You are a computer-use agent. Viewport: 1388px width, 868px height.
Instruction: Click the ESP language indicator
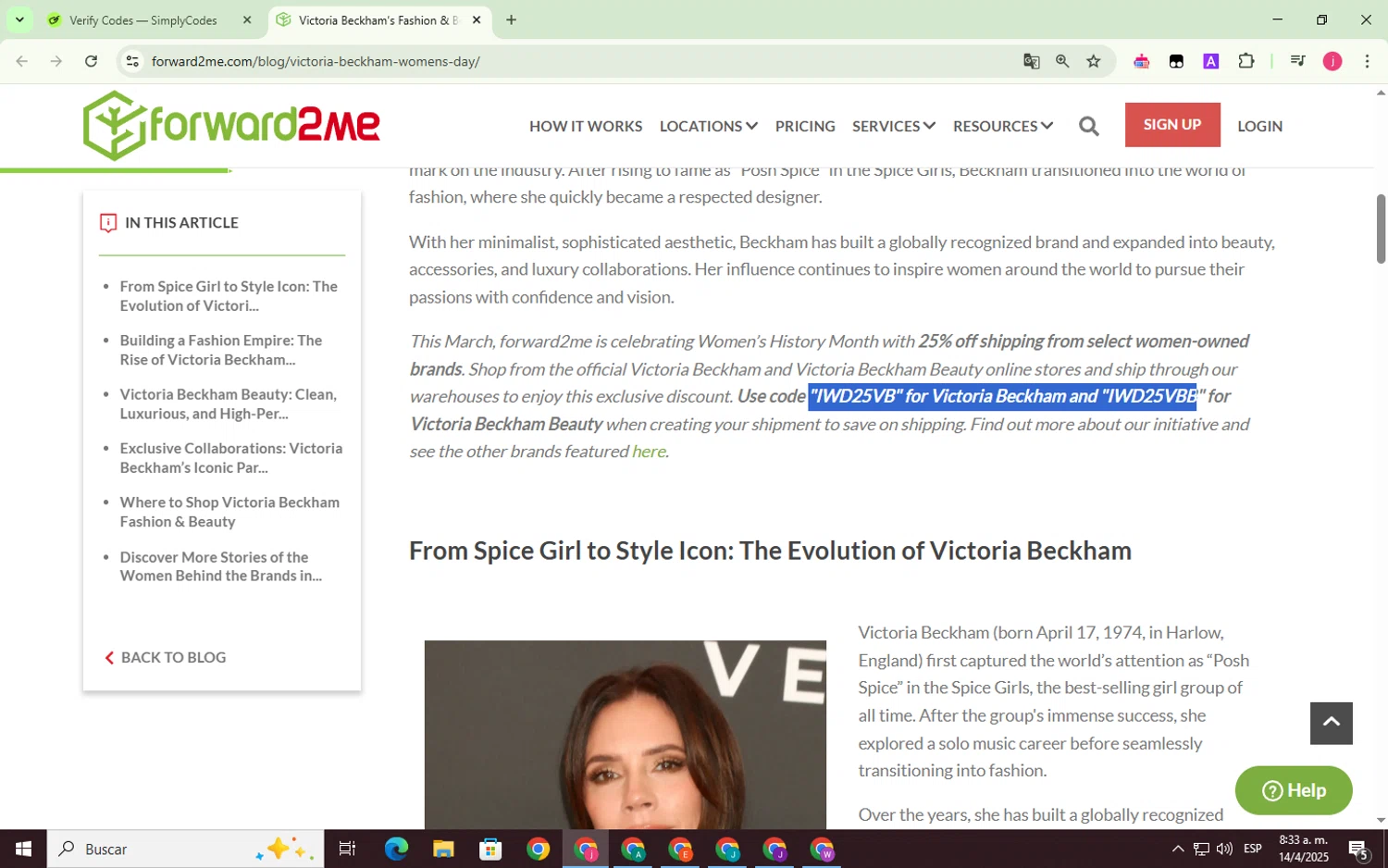pyautogui.click(x=1253, y=849)
